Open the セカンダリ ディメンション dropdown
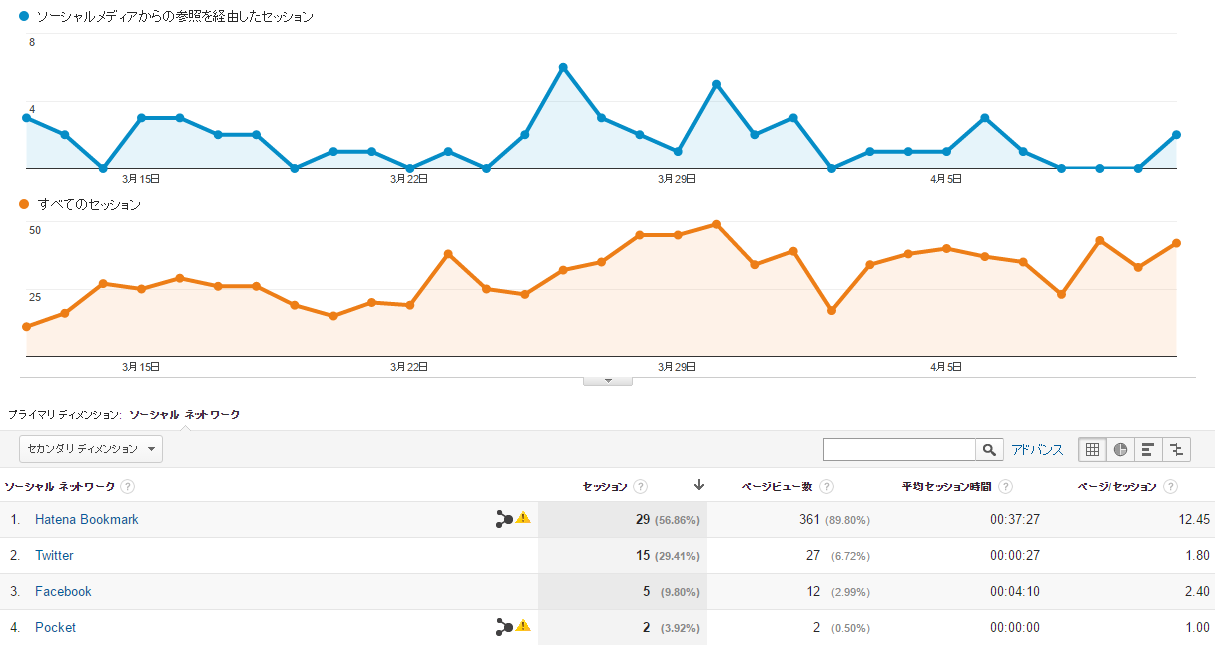Image resolution: width=1215 pixels, height=645 pixels. point(91,449)
